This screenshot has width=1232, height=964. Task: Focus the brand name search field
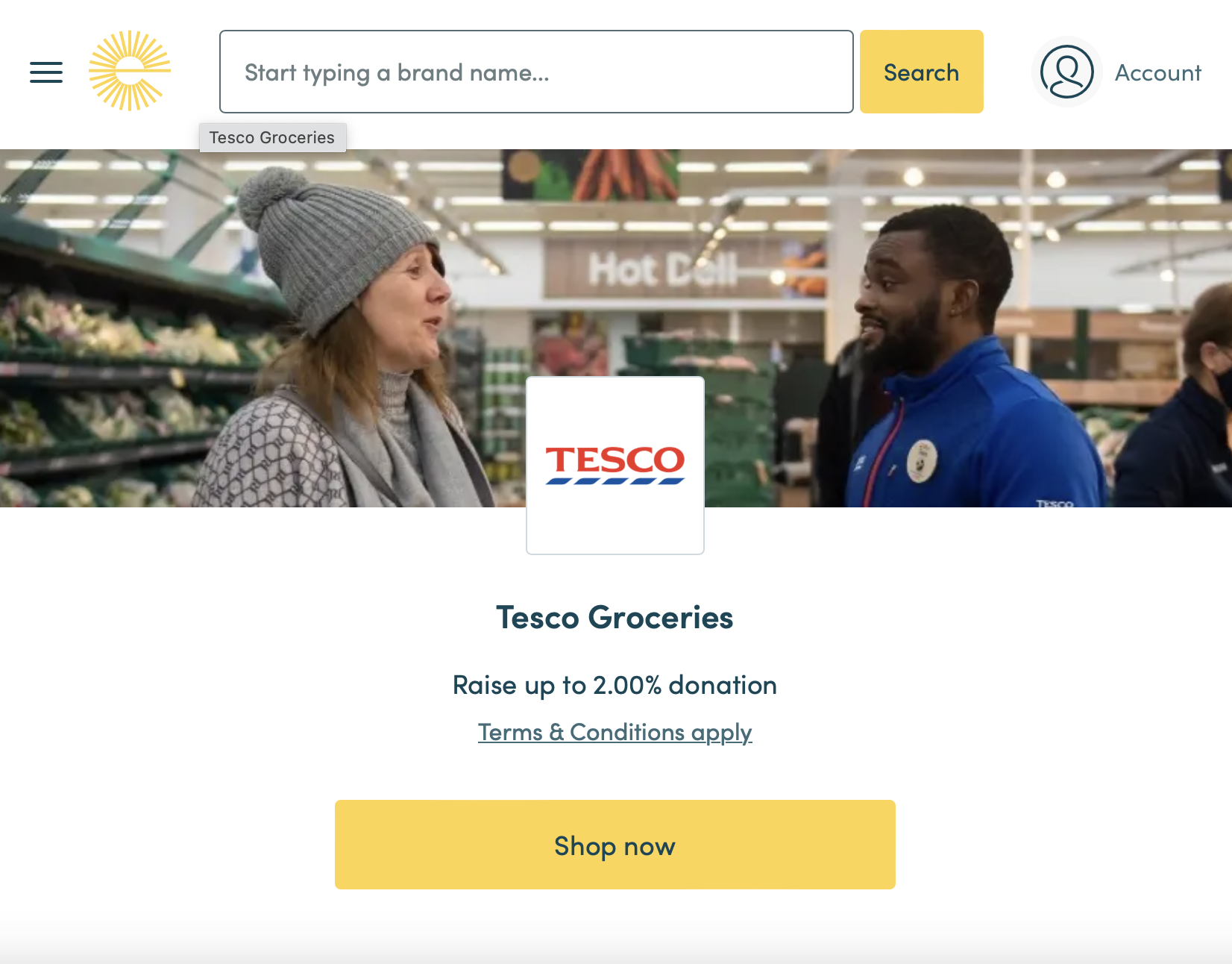click(536, 72)
